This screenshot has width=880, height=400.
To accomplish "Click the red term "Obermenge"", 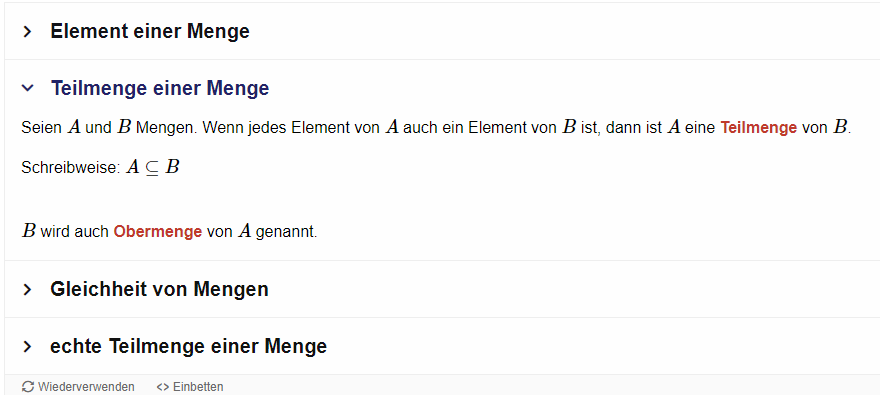I will click(x=158, y=232).
